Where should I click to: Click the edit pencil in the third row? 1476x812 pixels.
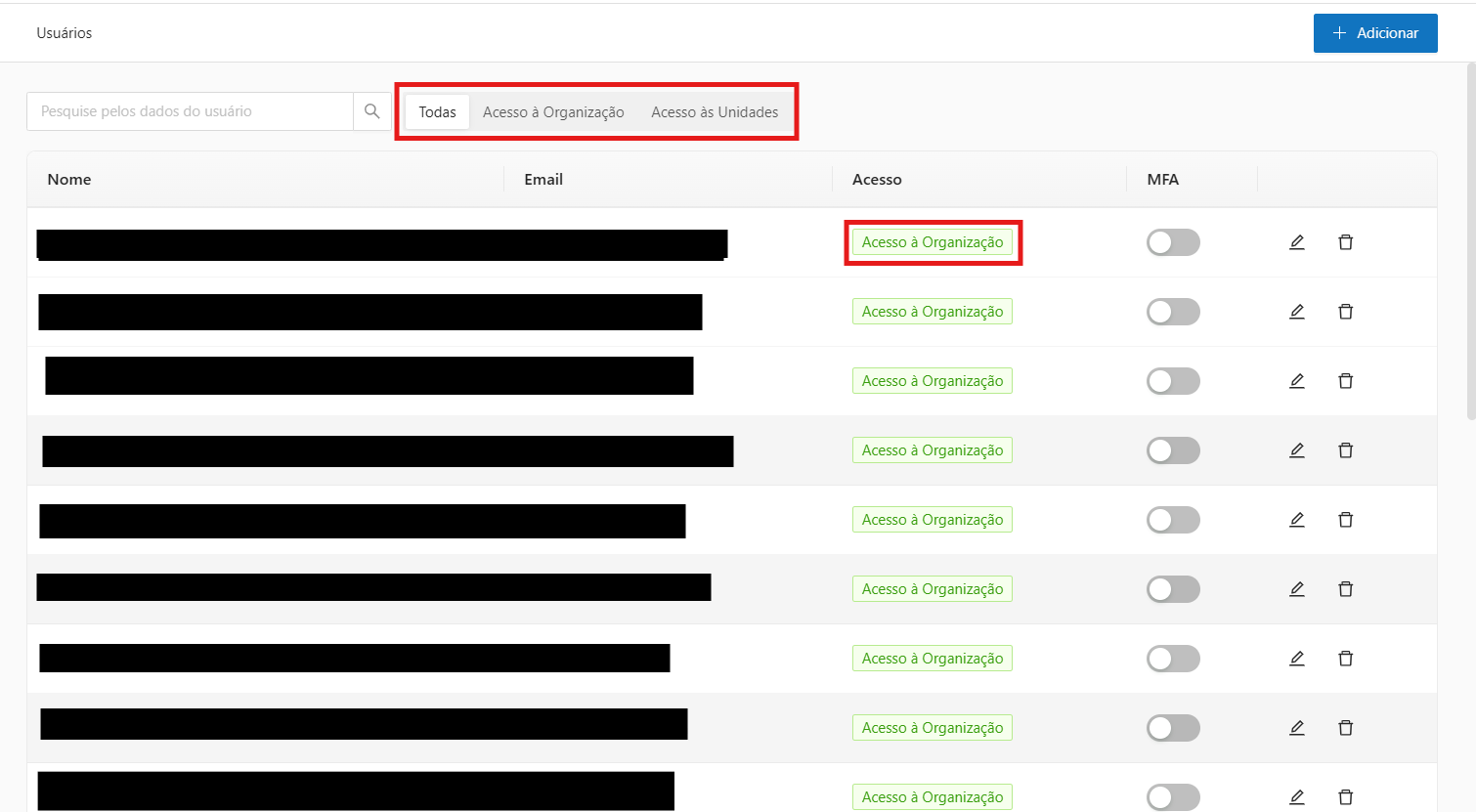pyautogui.click(x=1297, y=381)
